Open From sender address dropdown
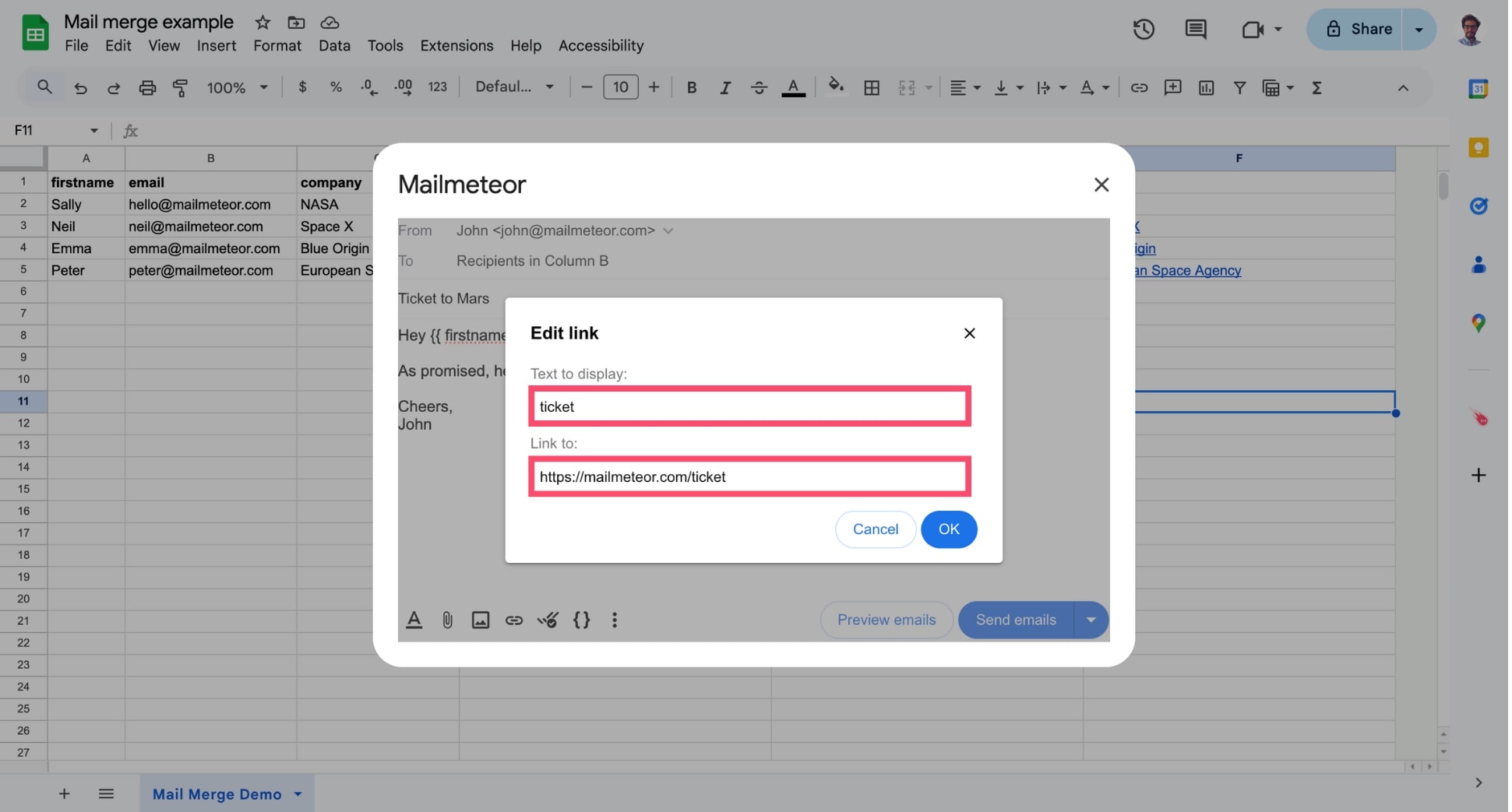The width and height of the screenshot is (1512, 812). pos(668,230)
